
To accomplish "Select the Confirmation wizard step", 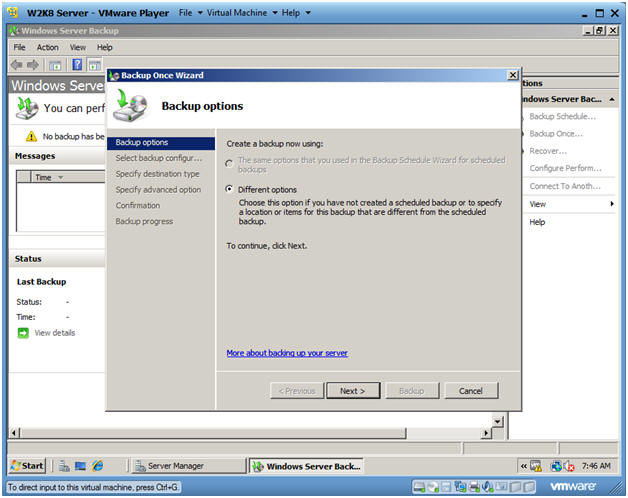I will point(138,206).
